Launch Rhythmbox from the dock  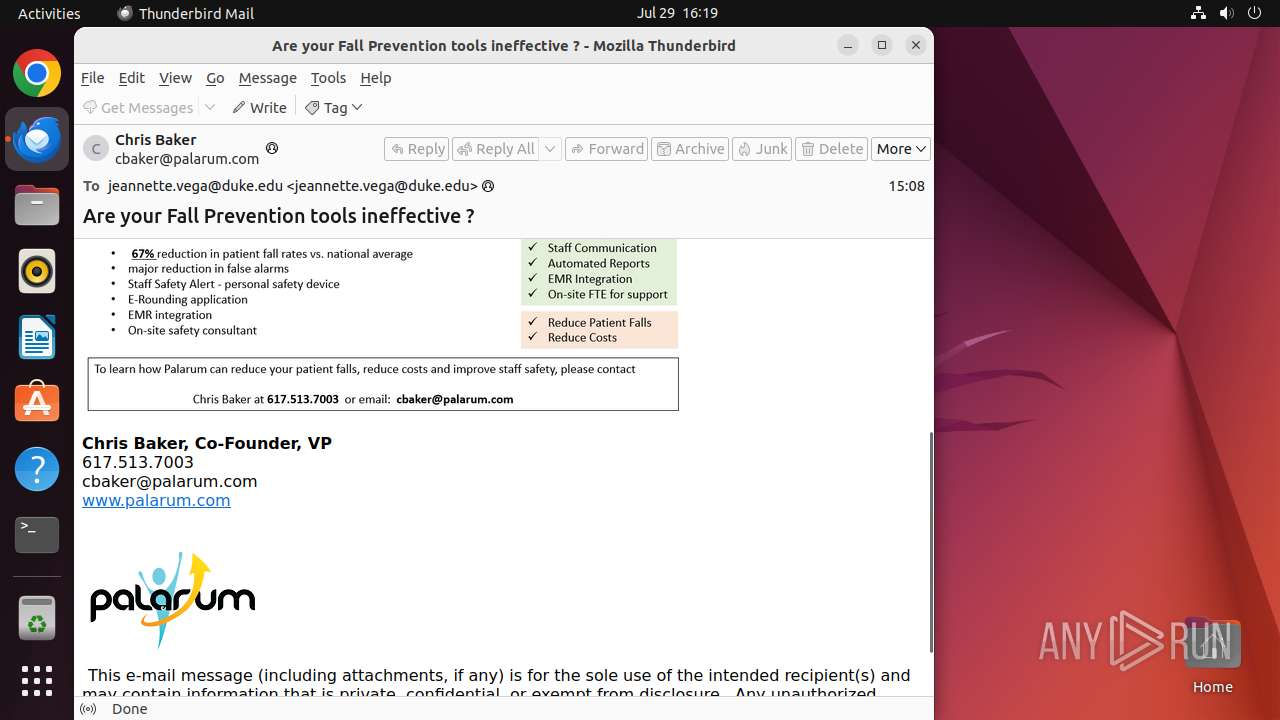(37, 271)
